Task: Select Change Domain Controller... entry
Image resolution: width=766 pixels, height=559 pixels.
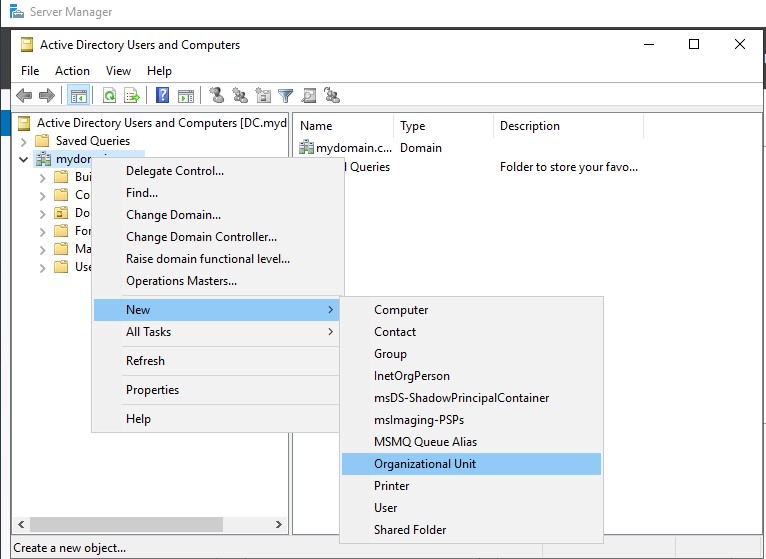Action: click(x=216, y=237)
